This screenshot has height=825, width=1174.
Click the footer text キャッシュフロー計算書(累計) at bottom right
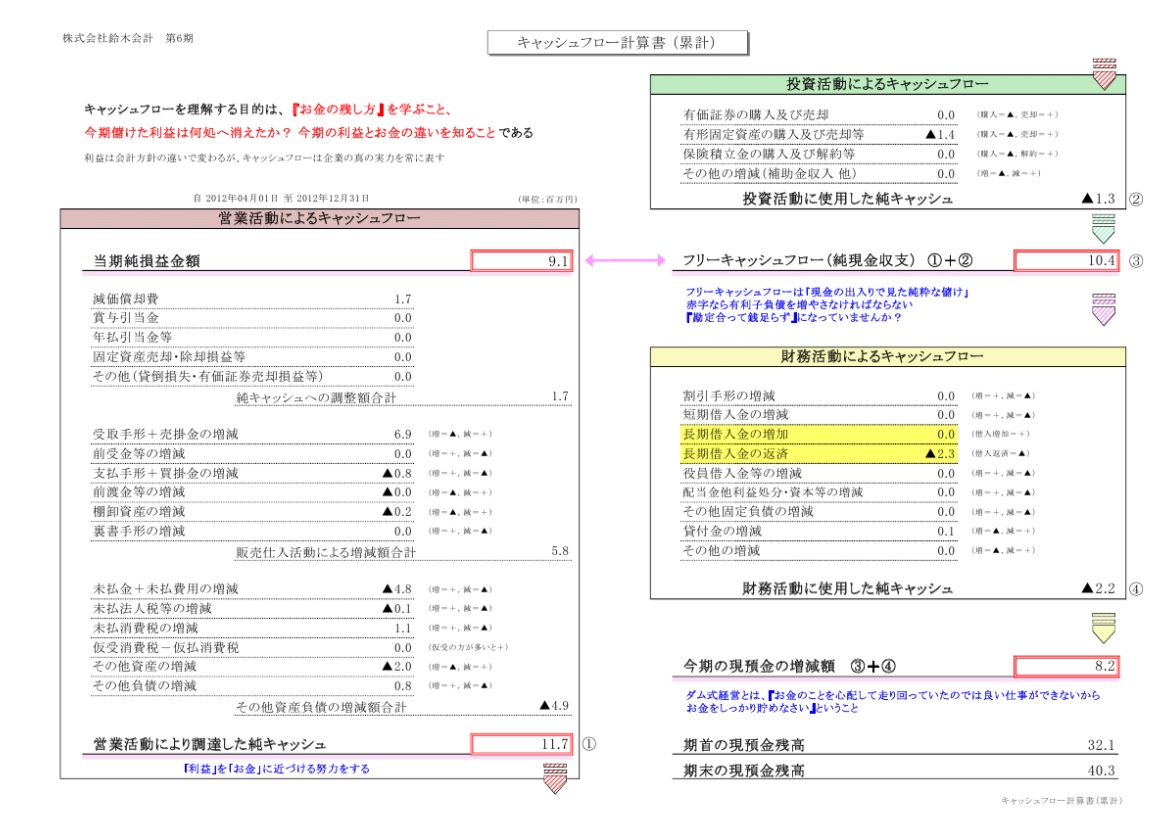[1062, 801]
